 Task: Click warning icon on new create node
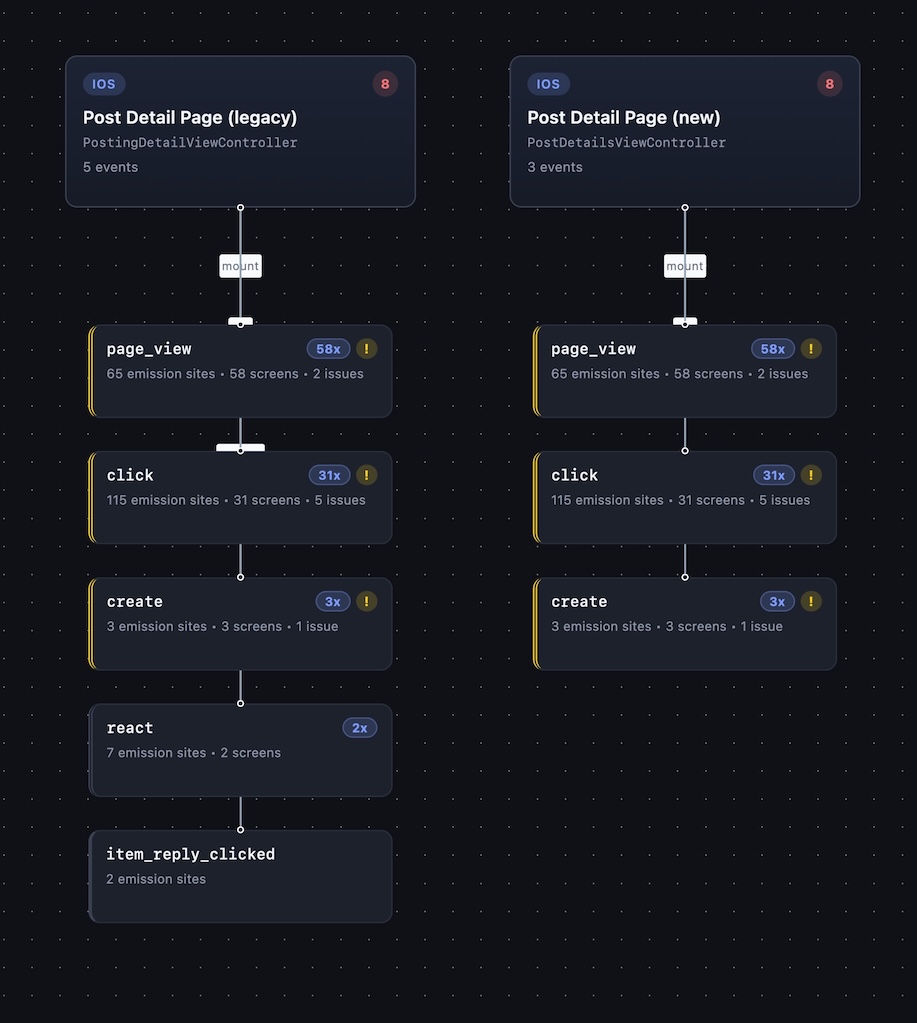click(x=811, y=602)
